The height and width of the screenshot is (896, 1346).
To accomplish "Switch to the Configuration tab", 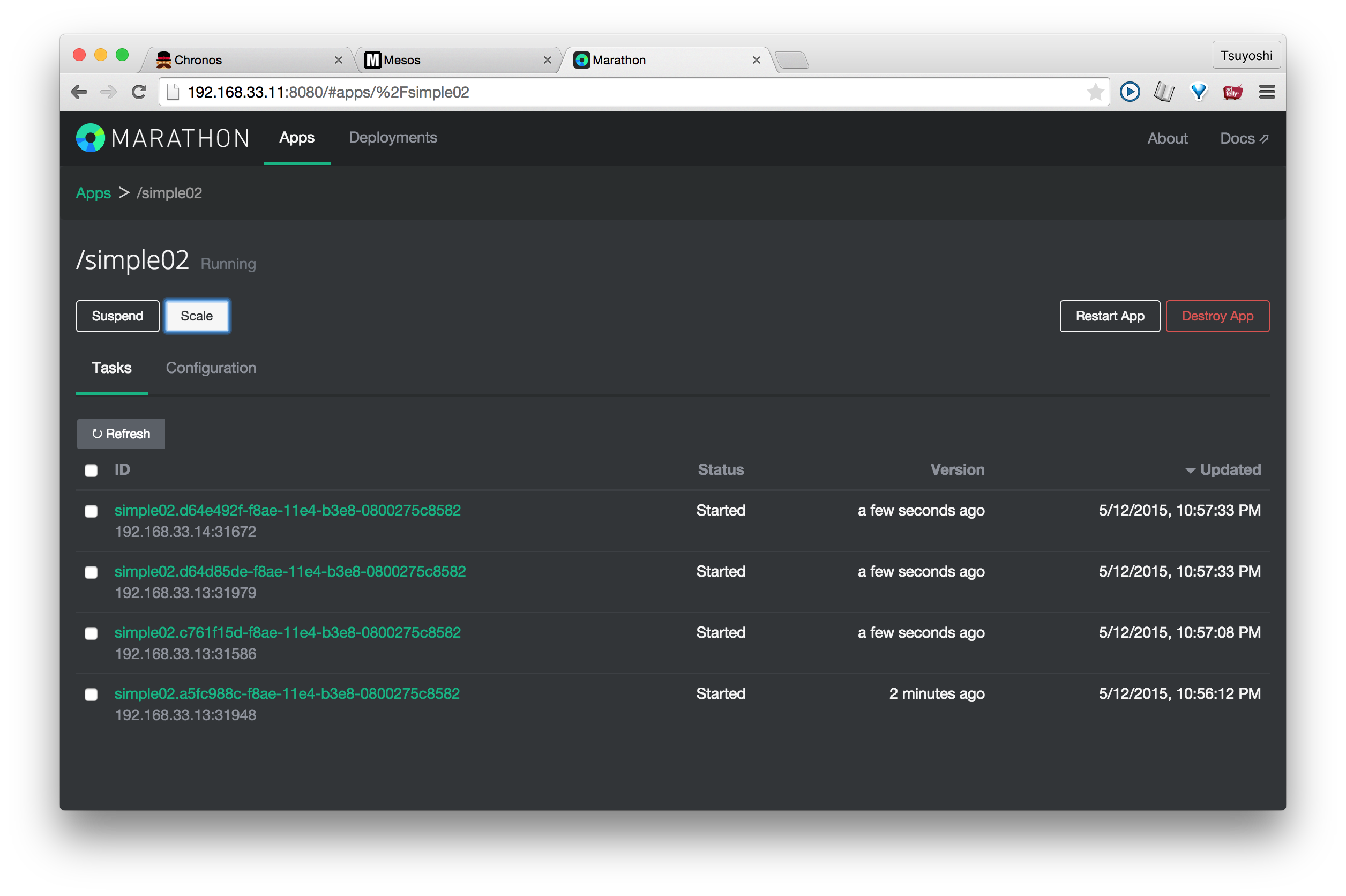I will pyautogui.click(x=210, y=368).
